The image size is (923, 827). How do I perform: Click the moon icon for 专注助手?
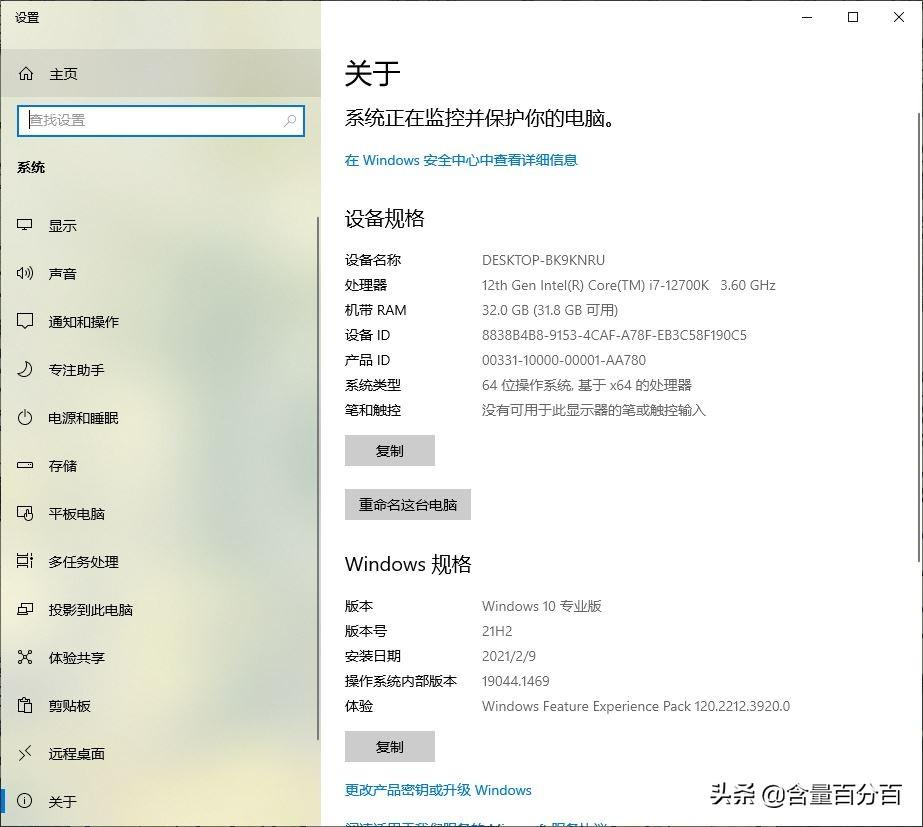tap(25, 369)
